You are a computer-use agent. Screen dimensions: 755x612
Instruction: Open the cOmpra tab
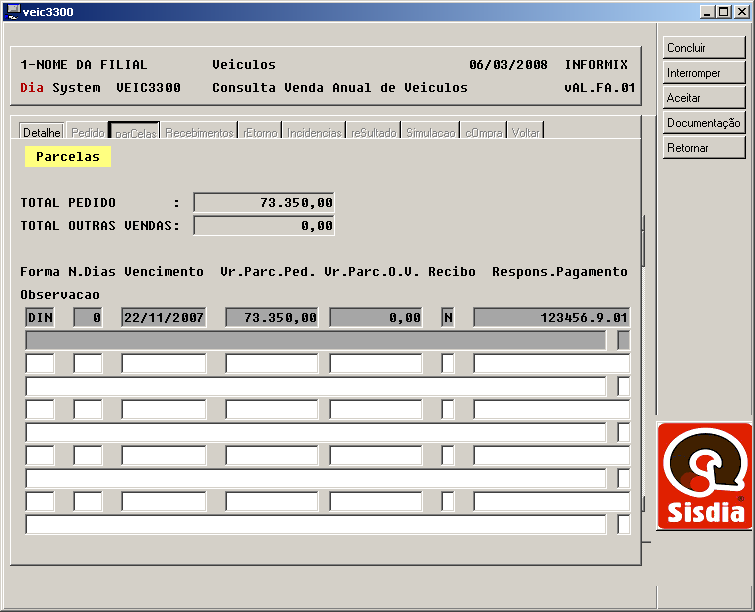click(x=483, y=132)
